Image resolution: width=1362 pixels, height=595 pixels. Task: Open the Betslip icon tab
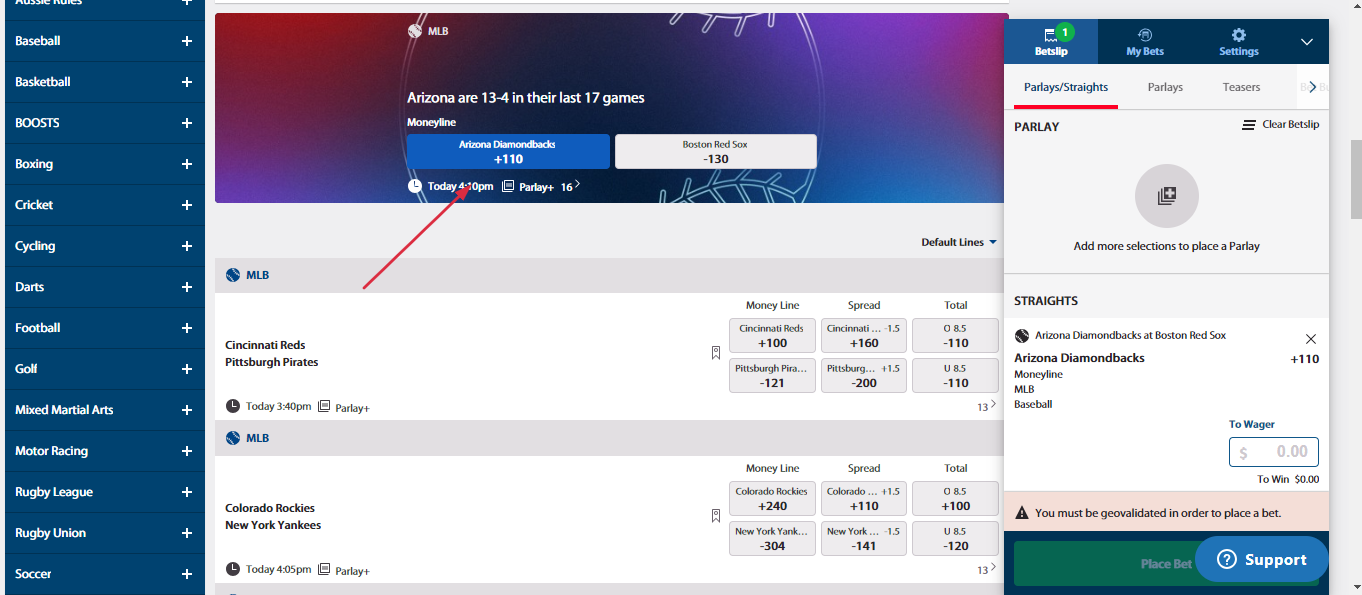pyautogui.click(x=1050, y=41)
